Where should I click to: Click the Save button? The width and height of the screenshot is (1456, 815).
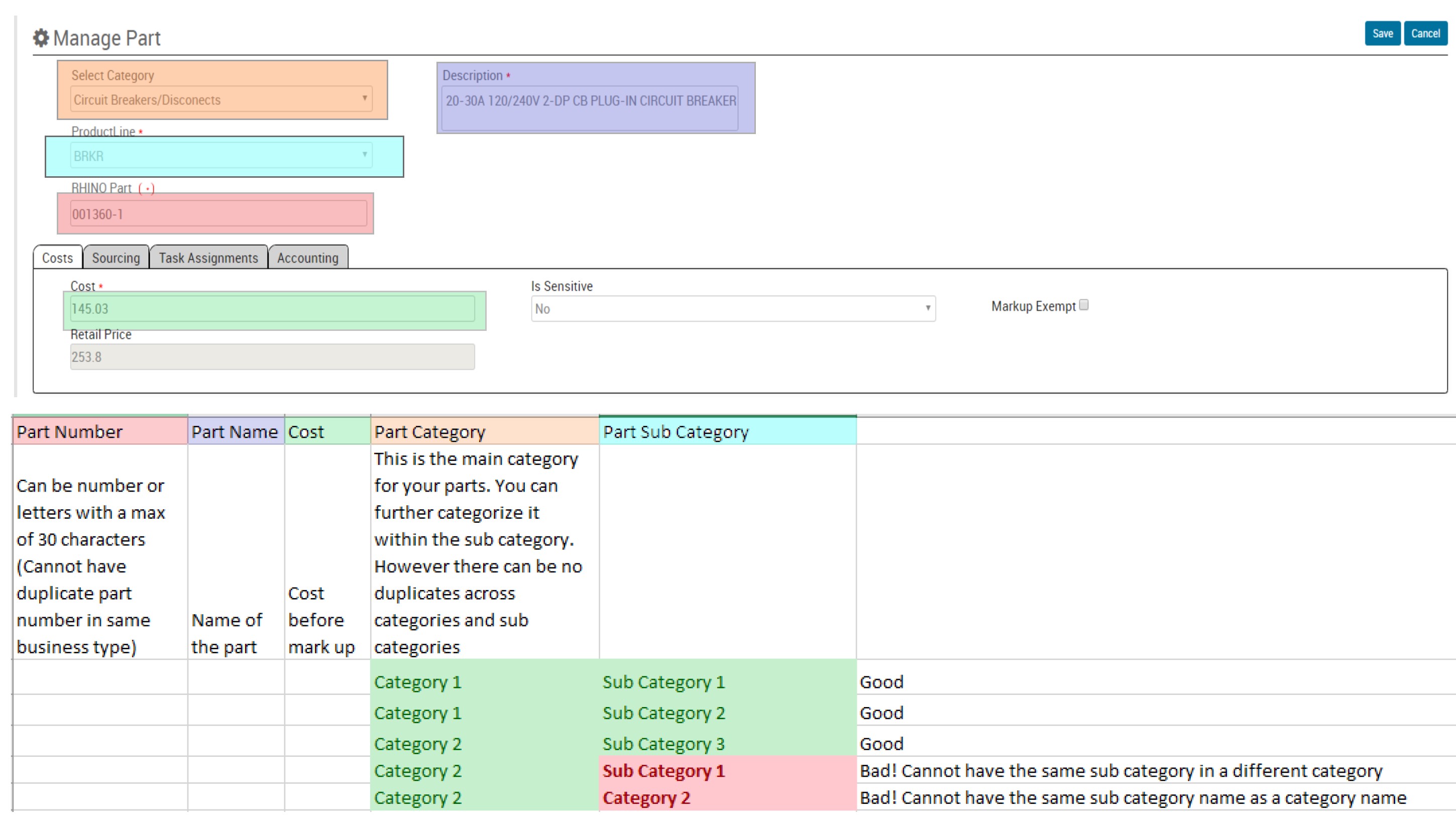1383,33
